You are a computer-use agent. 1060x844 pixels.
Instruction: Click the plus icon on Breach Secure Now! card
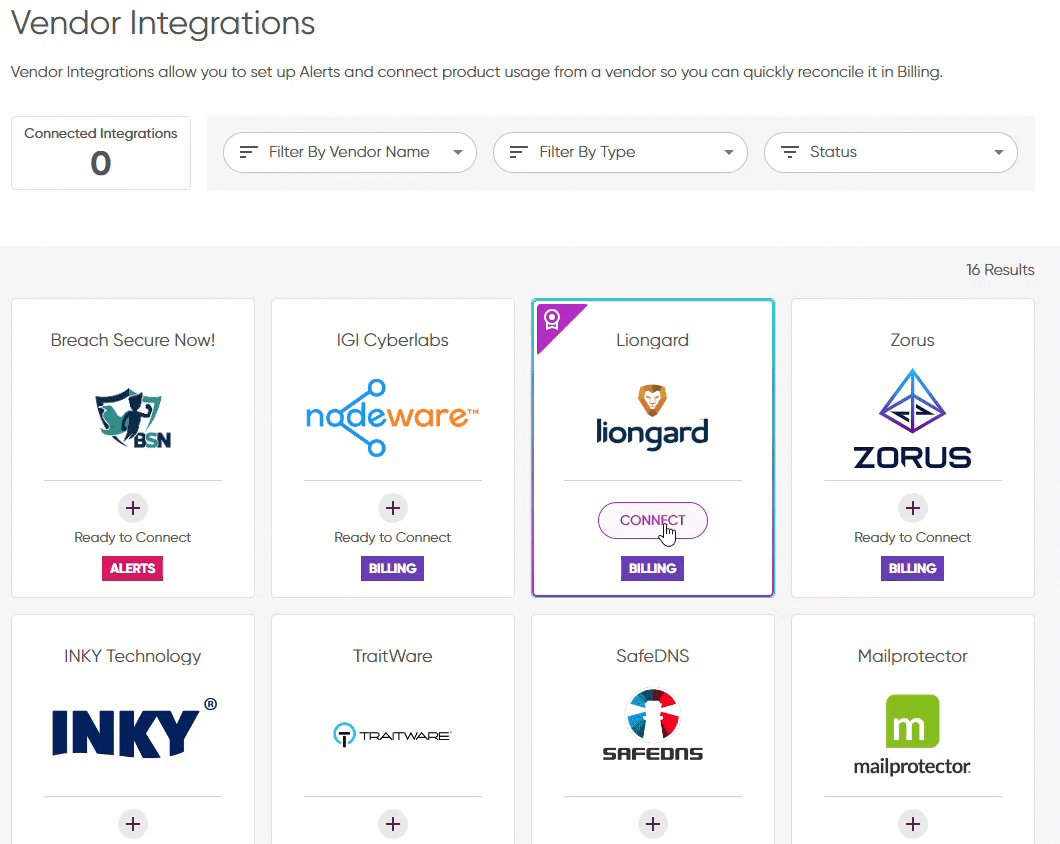pyautogui.click(x=133, y=508)
